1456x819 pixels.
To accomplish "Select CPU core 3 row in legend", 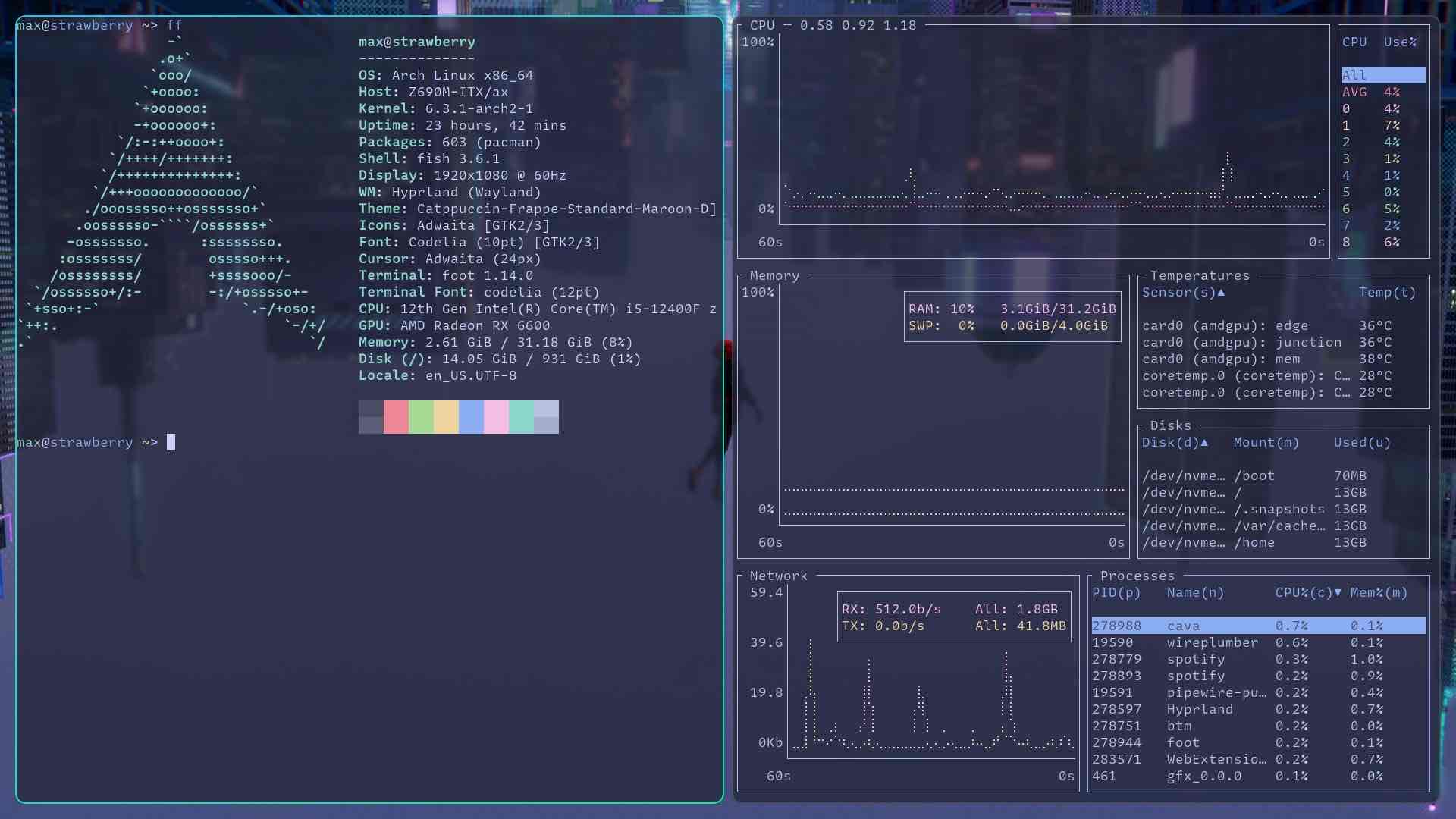I will click(x=1383, y=158).
